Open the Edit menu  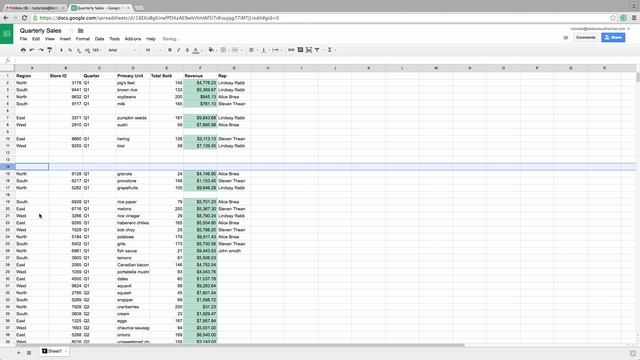tap(36, 39)
